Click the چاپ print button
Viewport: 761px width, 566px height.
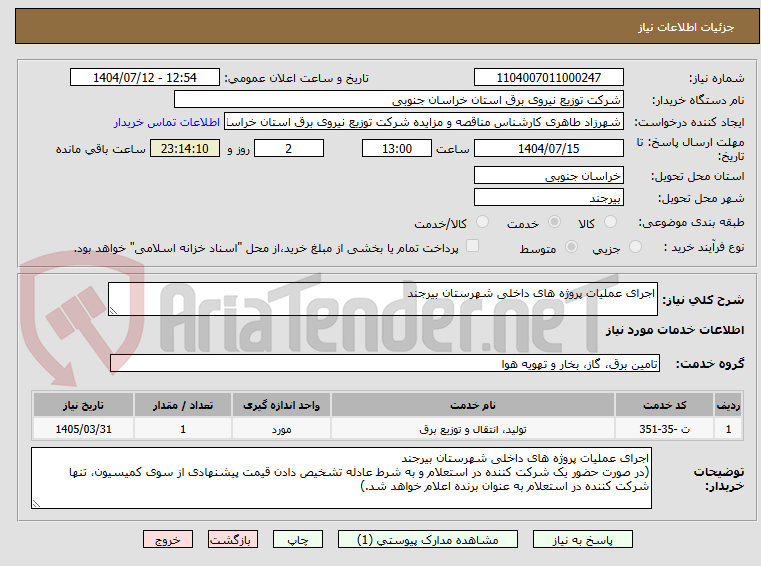click(298, 539)
